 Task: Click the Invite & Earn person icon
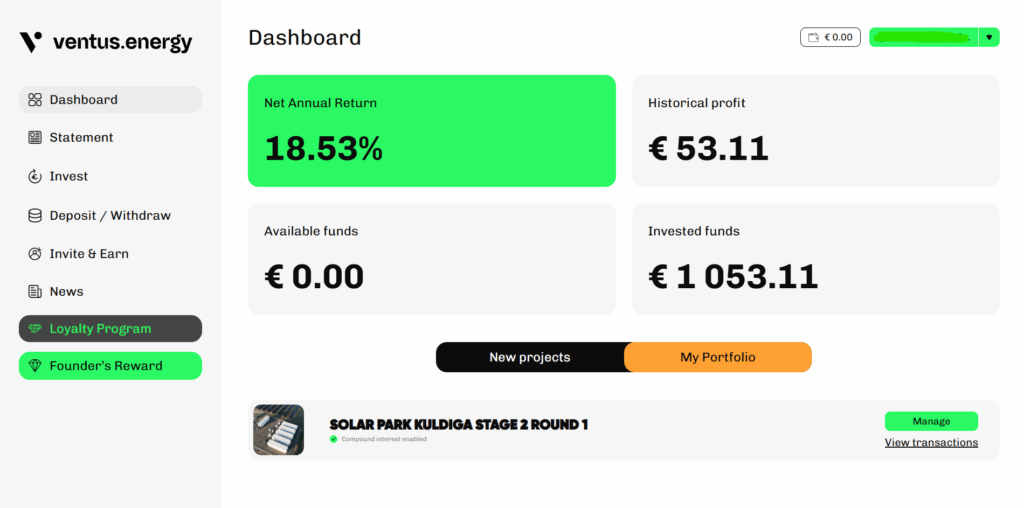click(x=35, y=253)
